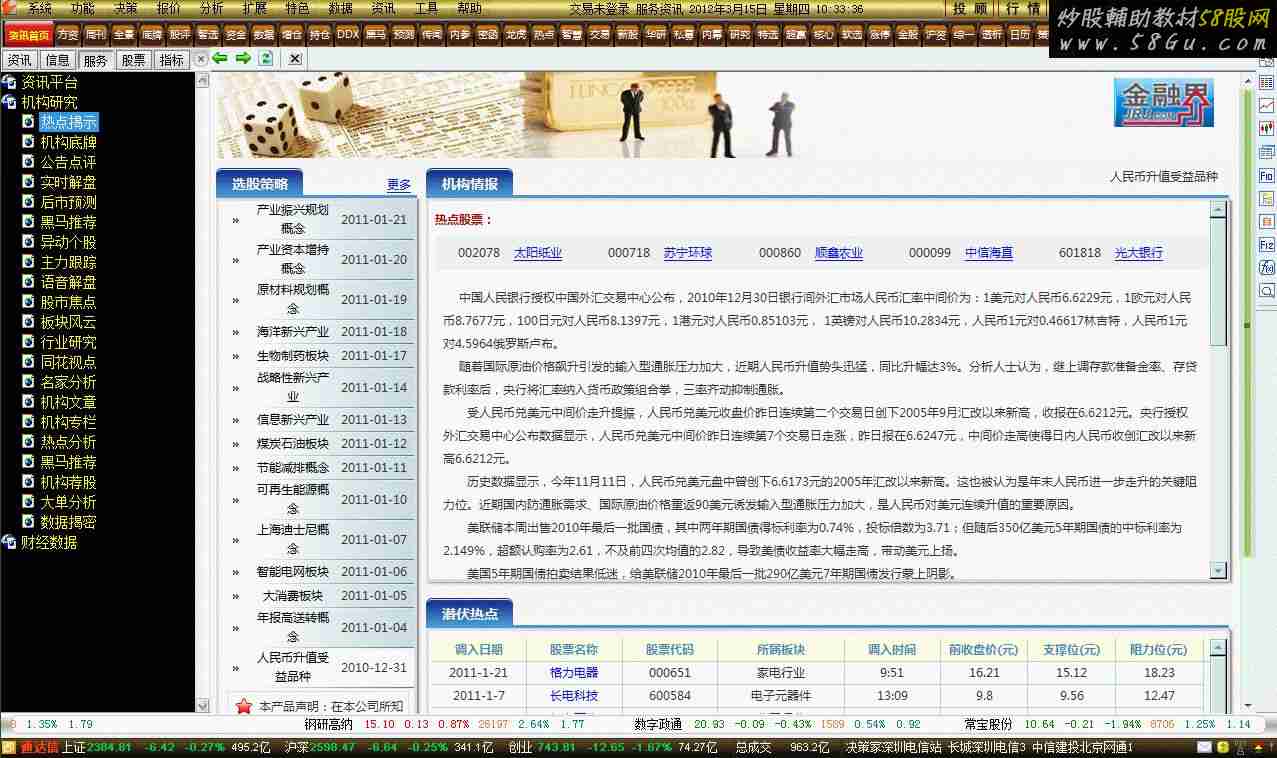Open the candlestick chart icon in right sidebar
The width and height of the screenshot is (1277, 758).
pyautogui.click(x=1266, y=129)
